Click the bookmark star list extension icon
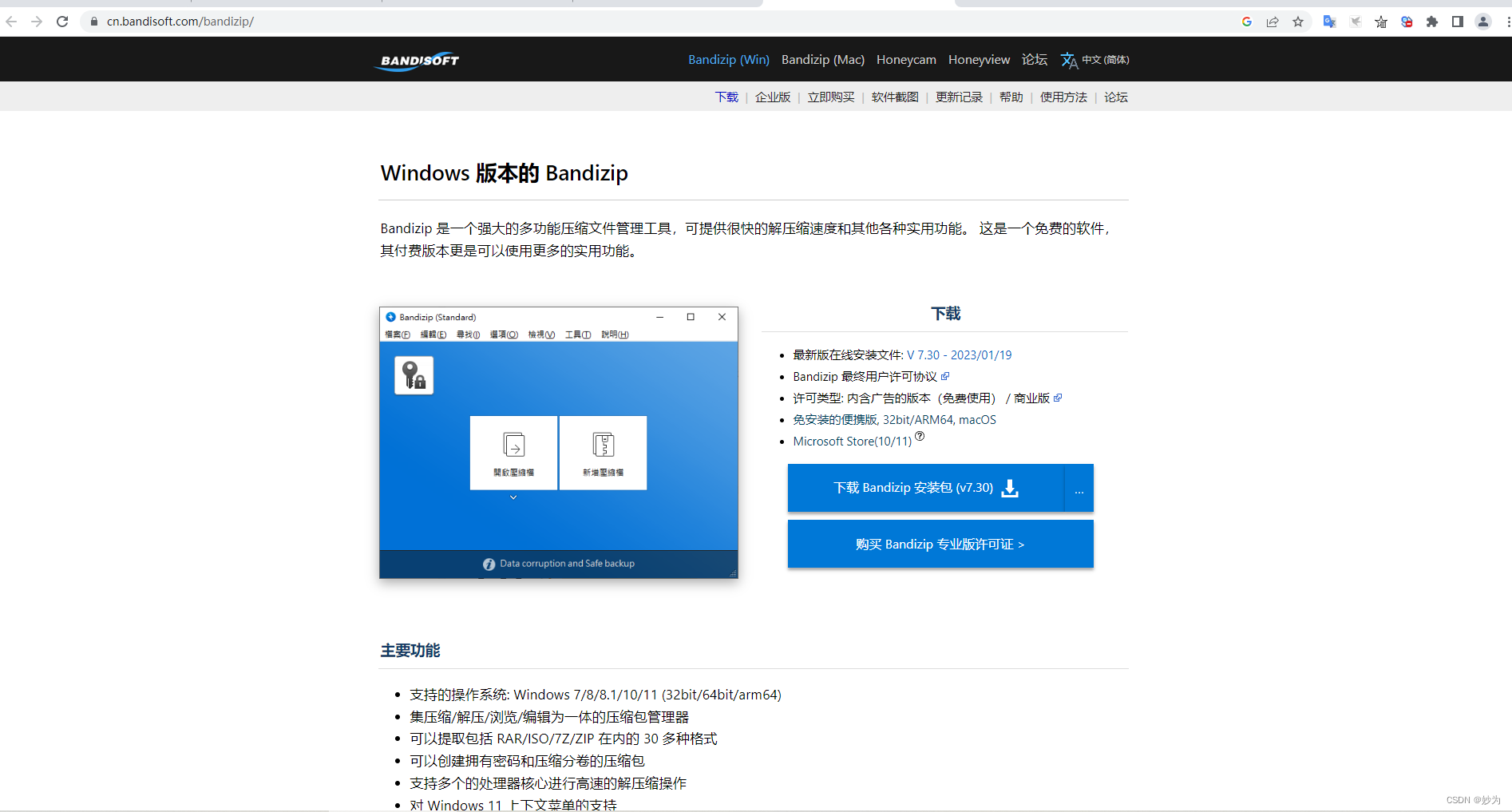Image resolution: width=1512 pixels, height=812 pixels. pyautogui.click(x=1381, y=22)
